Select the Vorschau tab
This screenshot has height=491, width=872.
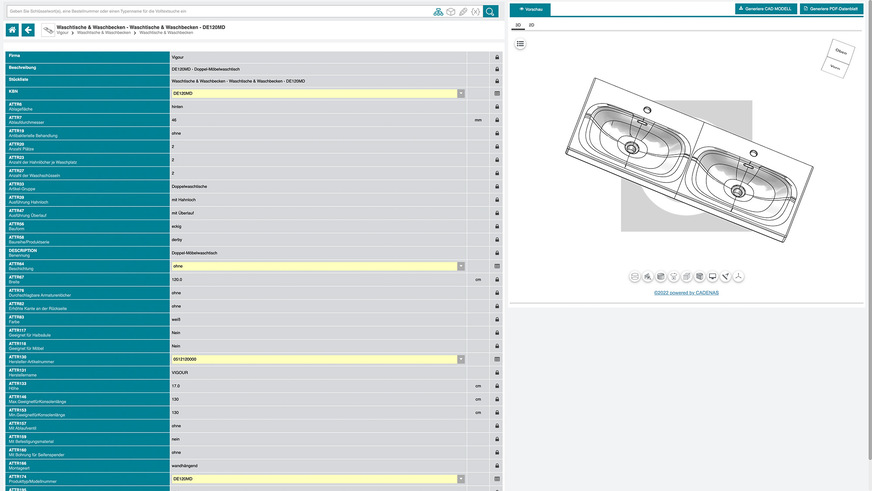530,9
